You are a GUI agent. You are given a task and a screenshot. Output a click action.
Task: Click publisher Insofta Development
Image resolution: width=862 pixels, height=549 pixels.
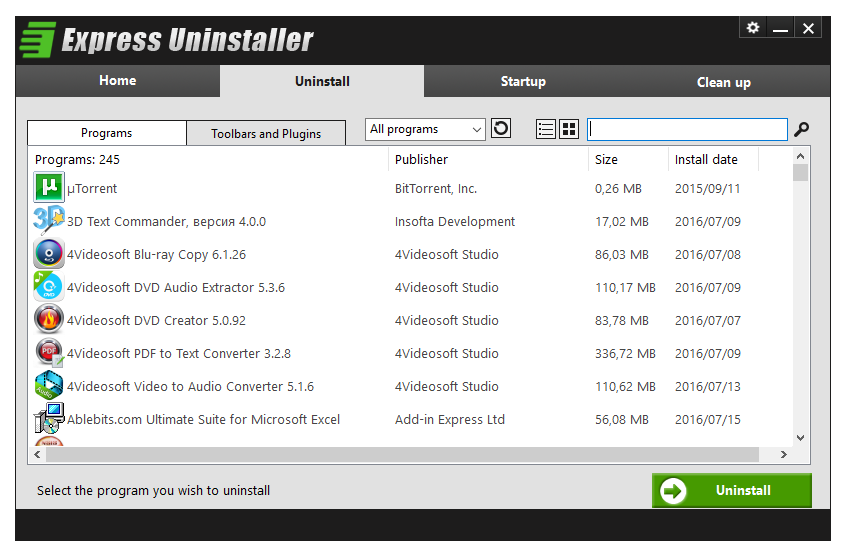[x=455, y=221]
